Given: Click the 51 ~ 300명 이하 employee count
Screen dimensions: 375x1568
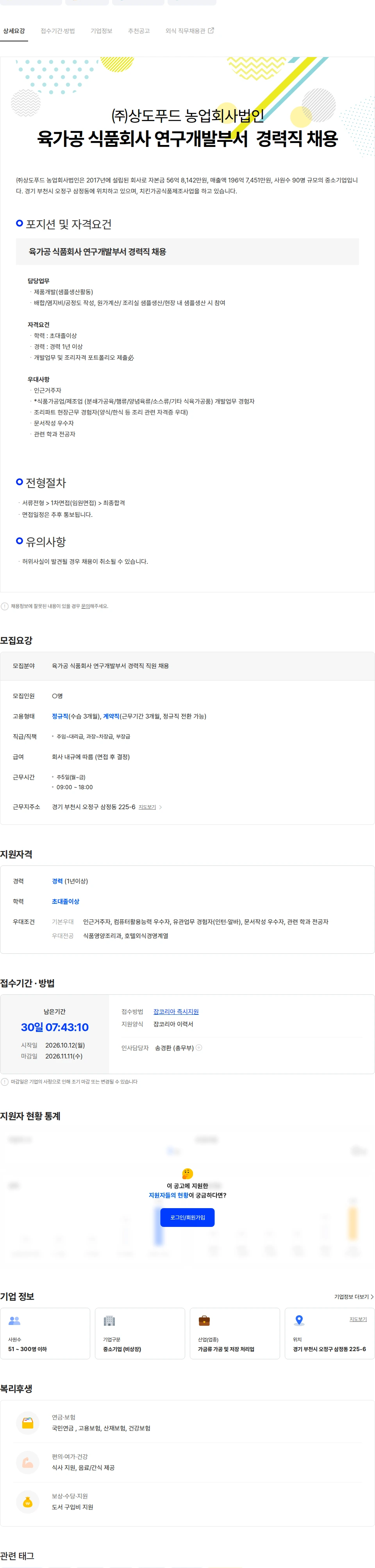Looking at the screenshot, I should click(x=27, y=1350).
